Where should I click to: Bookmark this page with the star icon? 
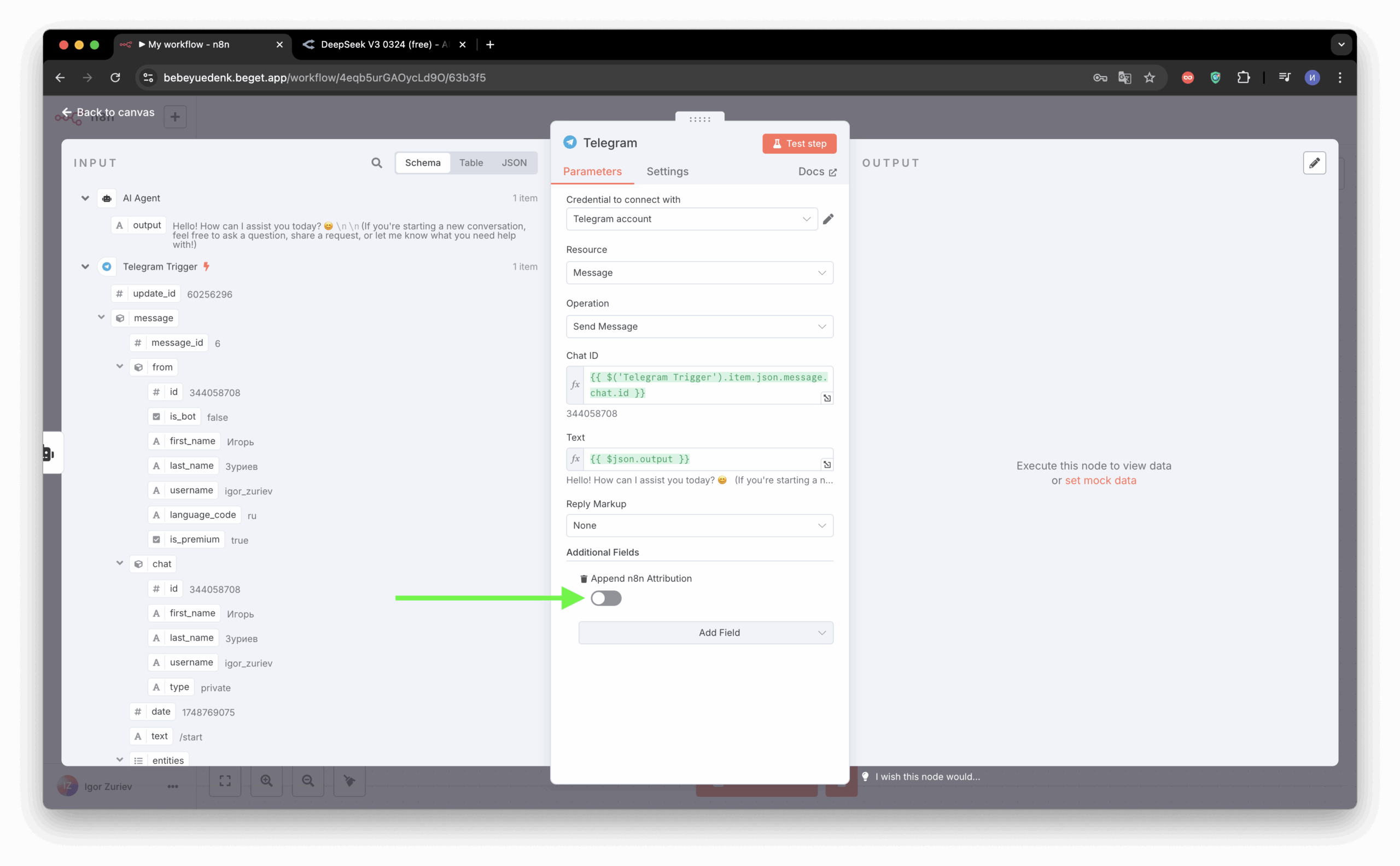1149,77
